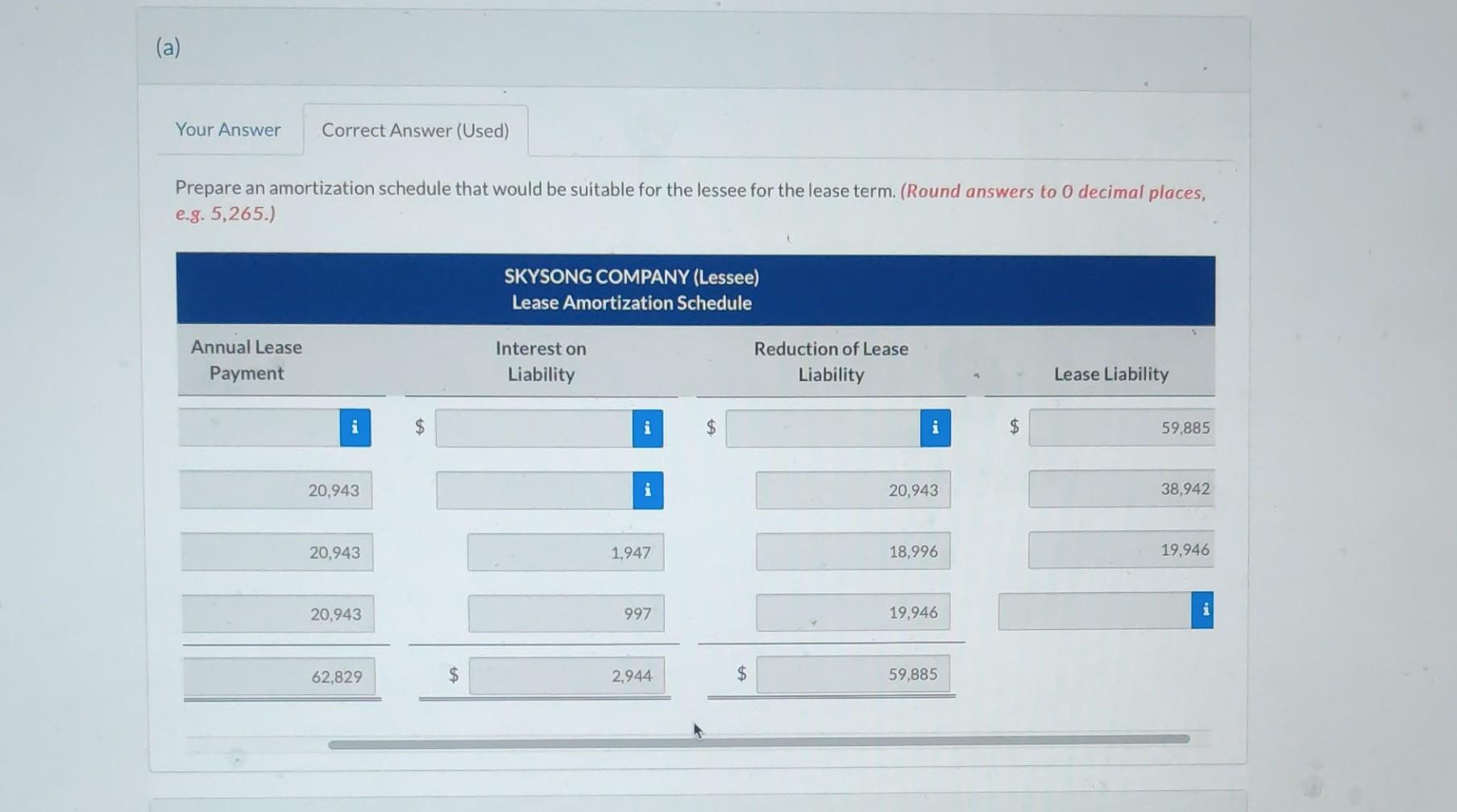This screenshot has height=812, width=1457.
Task: Switch to the Your Answer tab
Action: [x=228, y=130]
